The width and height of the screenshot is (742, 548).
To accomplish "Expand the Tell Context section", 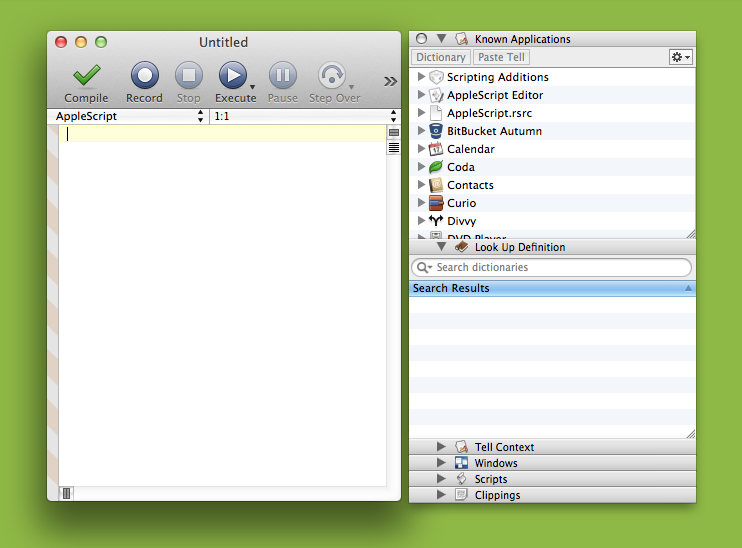I will (x=441, y=447).
